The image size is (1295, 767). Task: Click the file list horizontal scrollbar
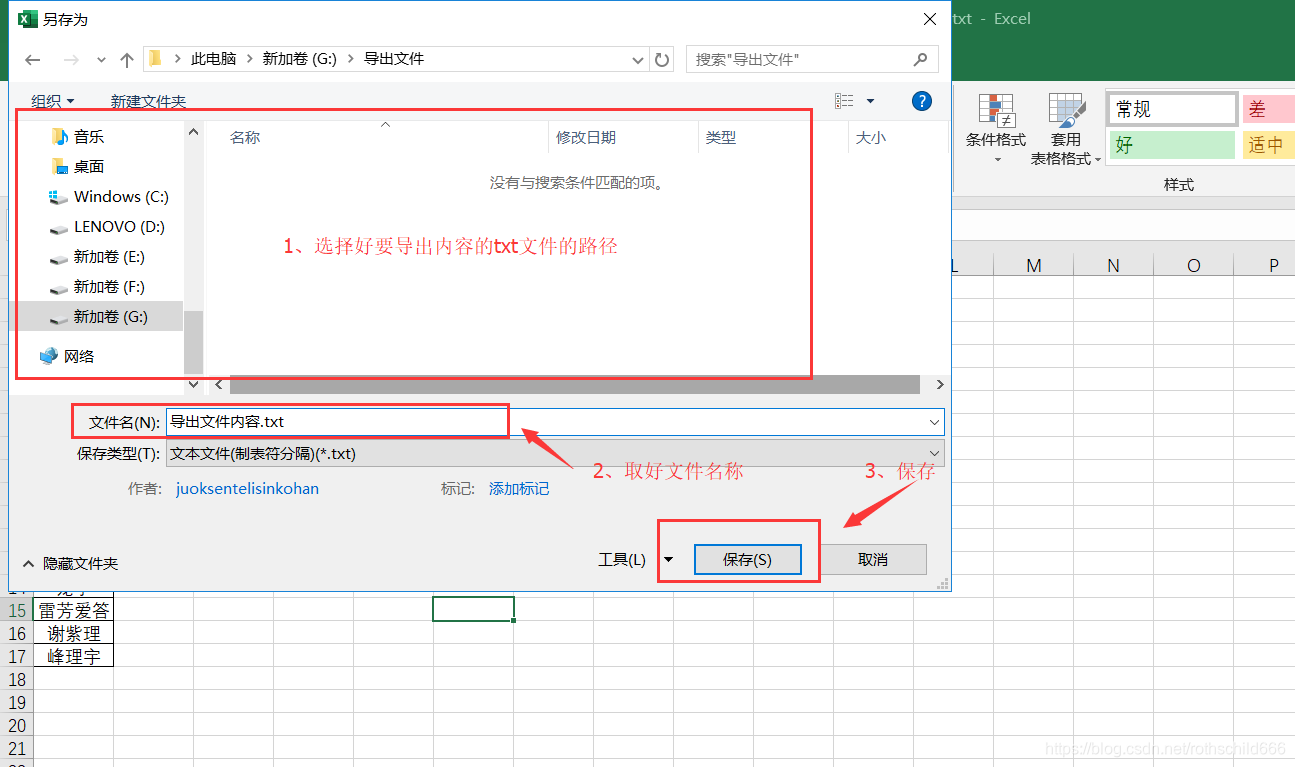coord(574,385)
